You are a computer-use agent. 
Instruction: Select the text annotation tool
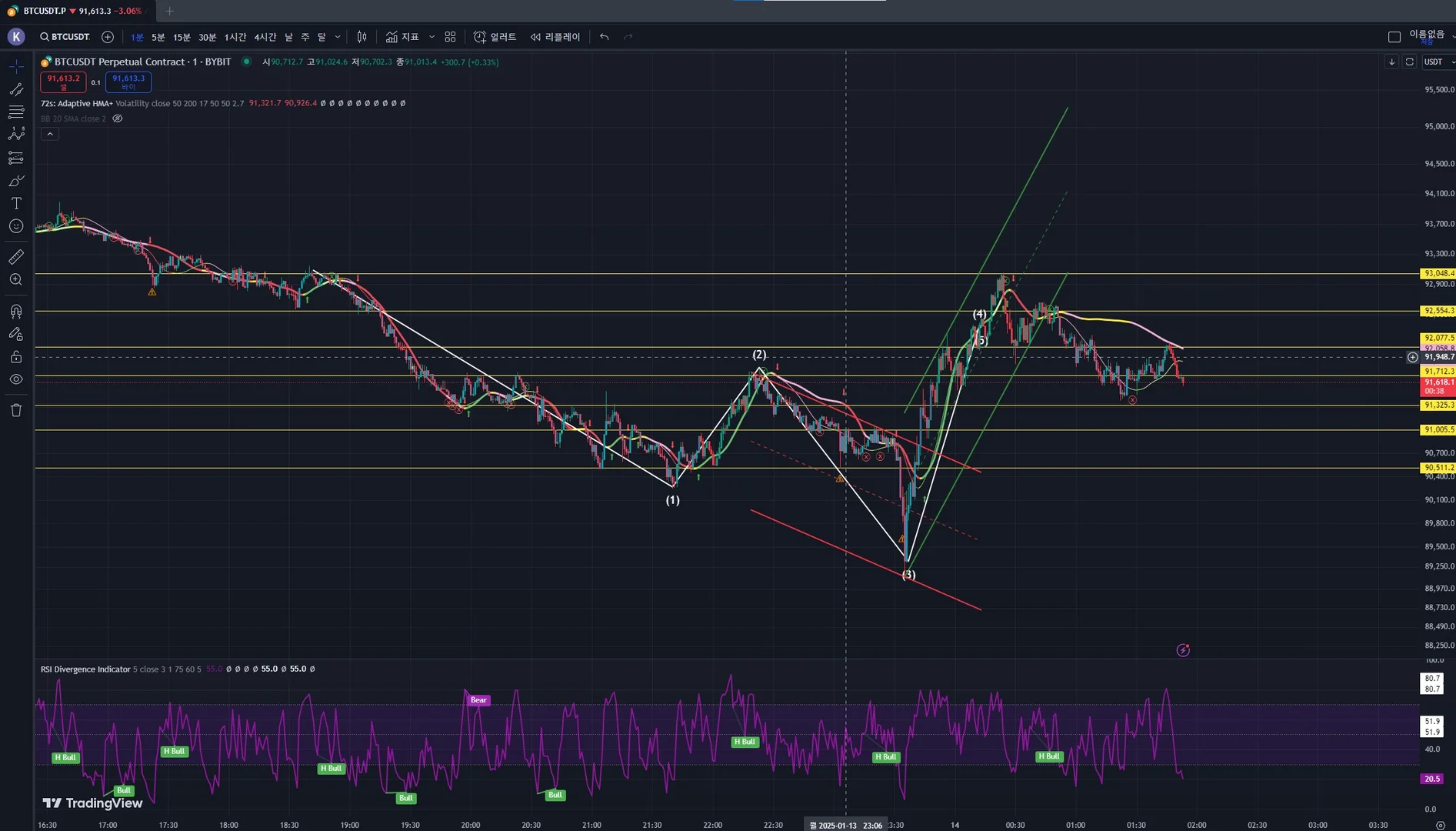coord(16,203)
